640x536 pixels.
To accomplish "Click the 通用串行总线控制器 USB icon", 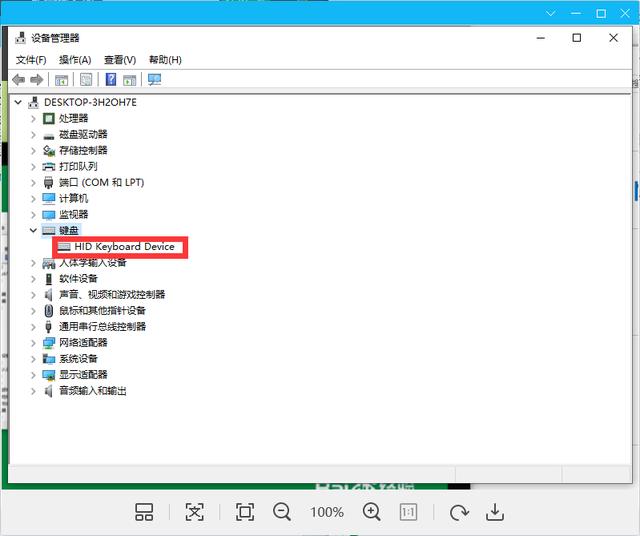I will 49,327.
